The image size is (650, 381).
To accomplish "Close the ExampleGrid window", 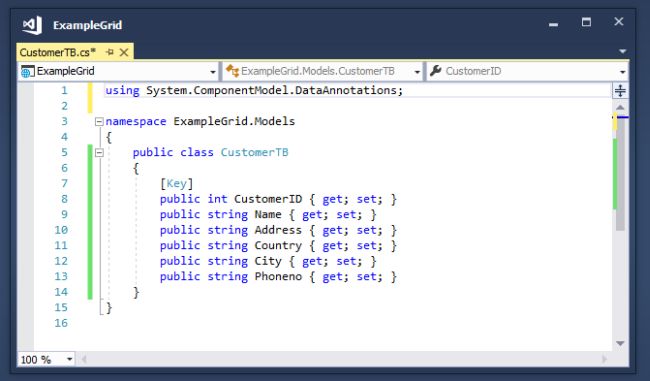I will (x=618, y=22).
